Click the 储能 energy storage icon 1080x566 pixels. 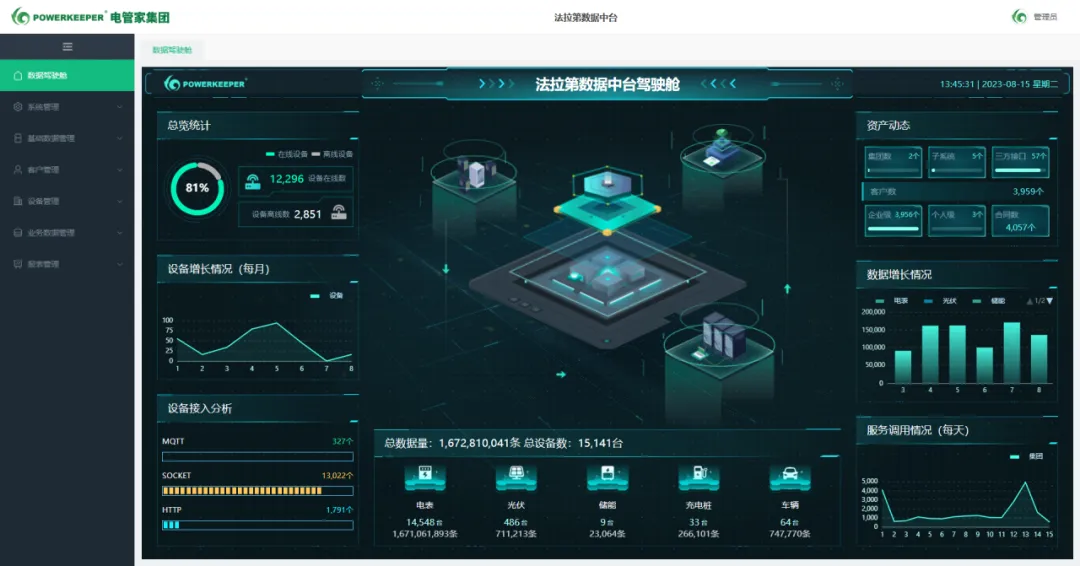(607, 477)
